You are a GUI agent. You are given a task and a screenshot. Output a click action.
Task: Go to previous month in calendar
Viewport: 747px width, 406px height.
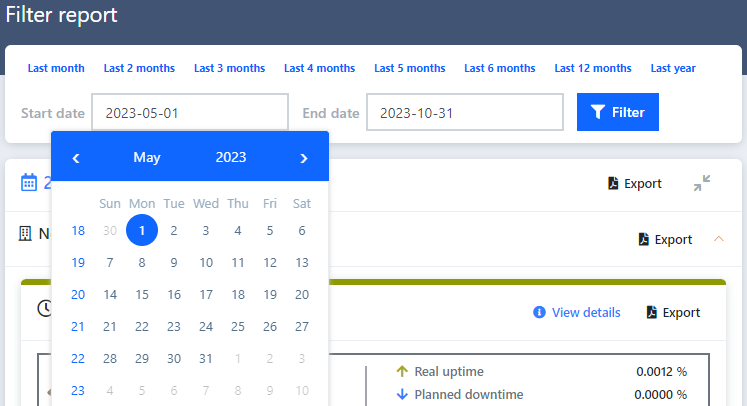[x=76, y=158]
